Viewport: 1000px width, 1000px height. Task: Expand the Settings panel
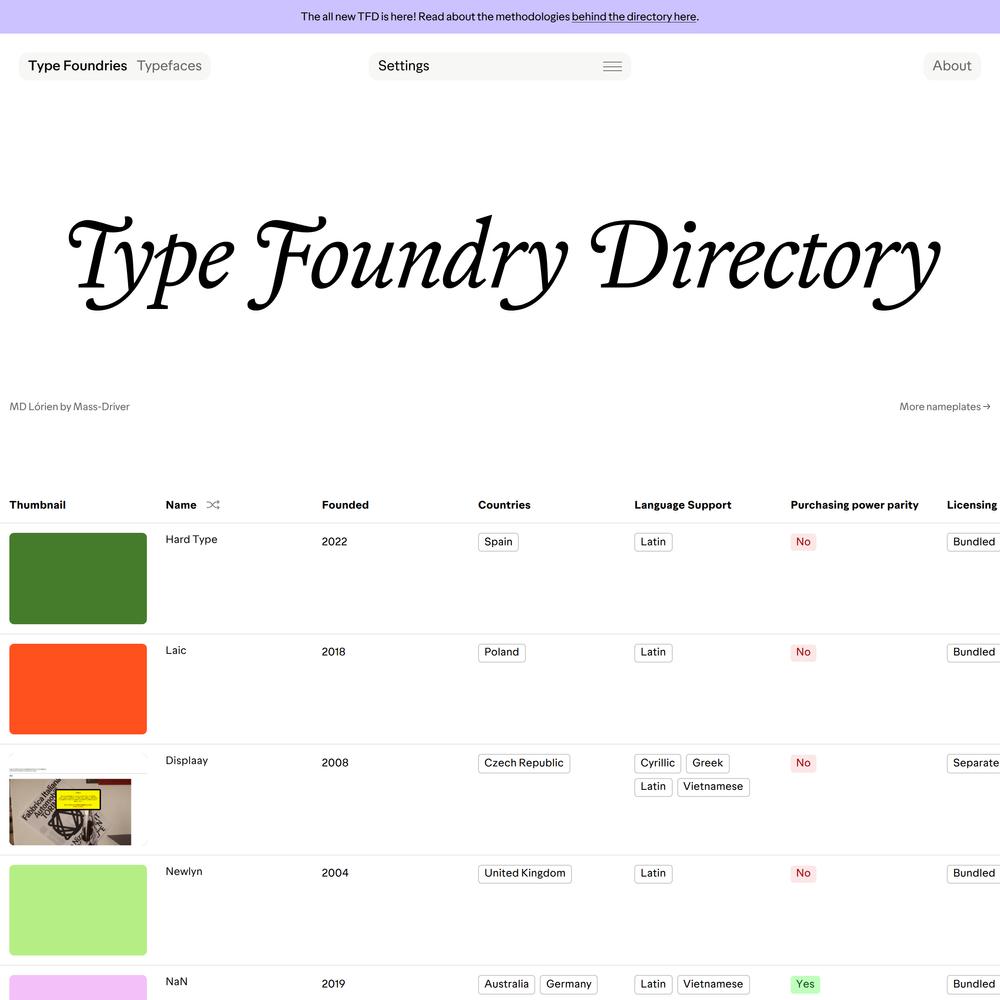click(499, 66)
